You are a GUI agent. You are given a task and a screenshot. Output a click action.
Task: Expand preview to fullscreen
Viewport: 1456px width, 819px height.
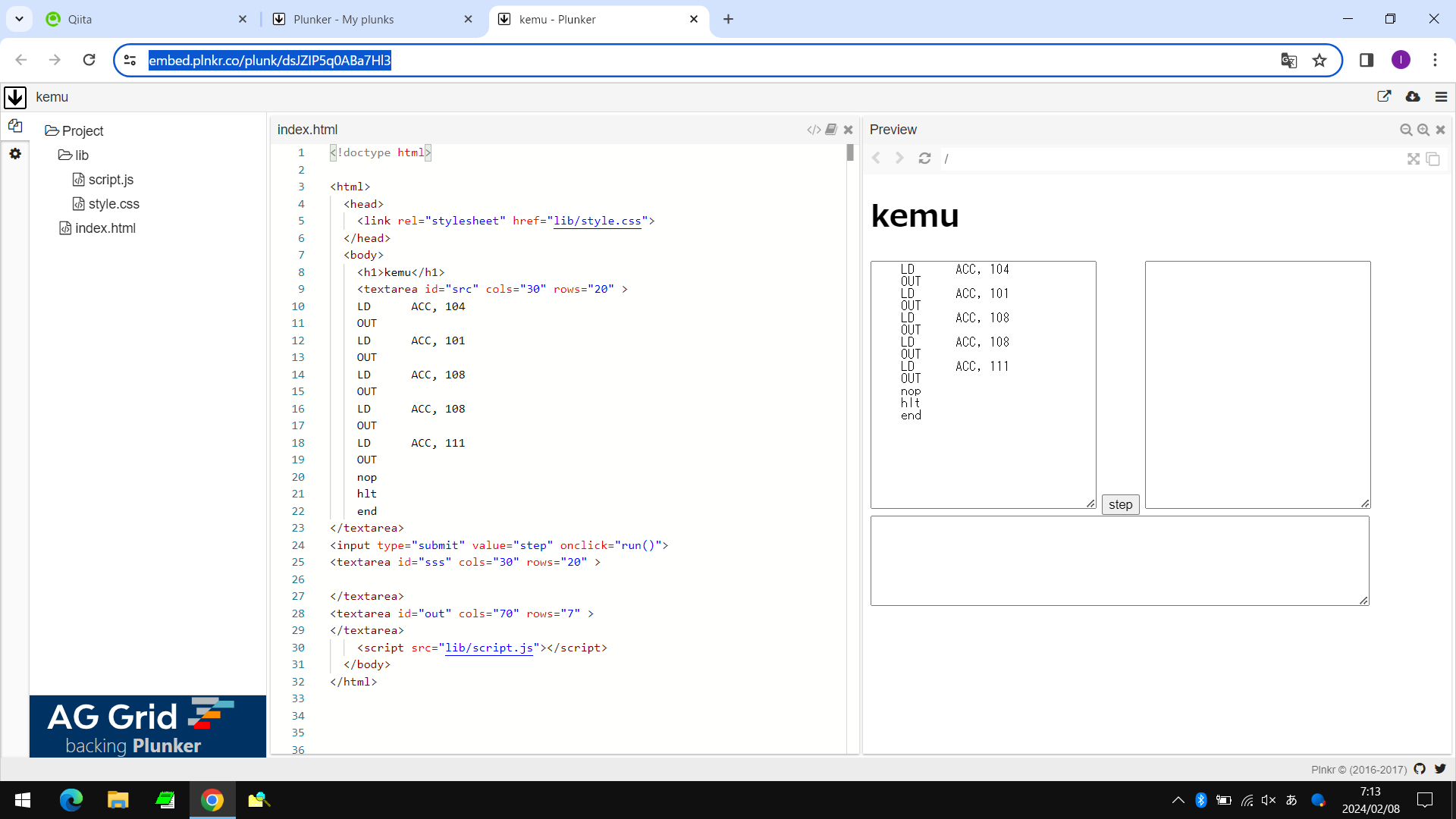(x=1414, y=158)
